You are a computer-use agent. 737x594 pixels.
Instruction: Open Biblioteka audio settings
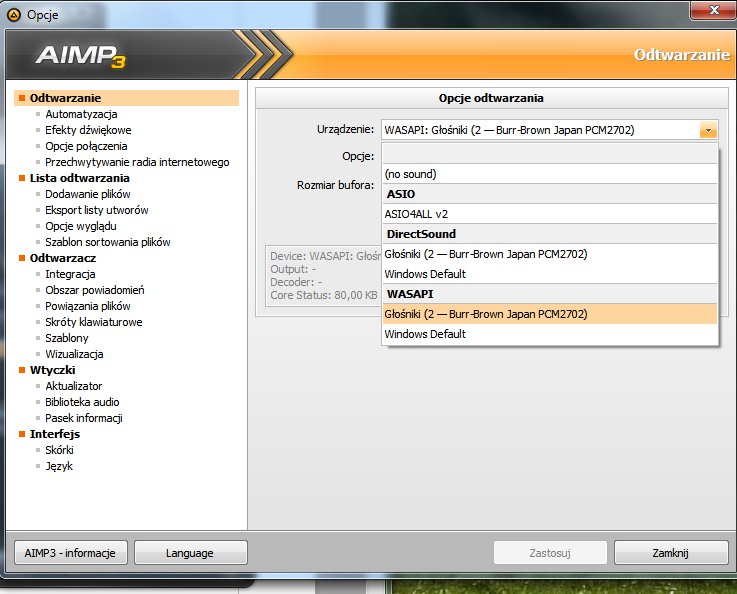82,402
